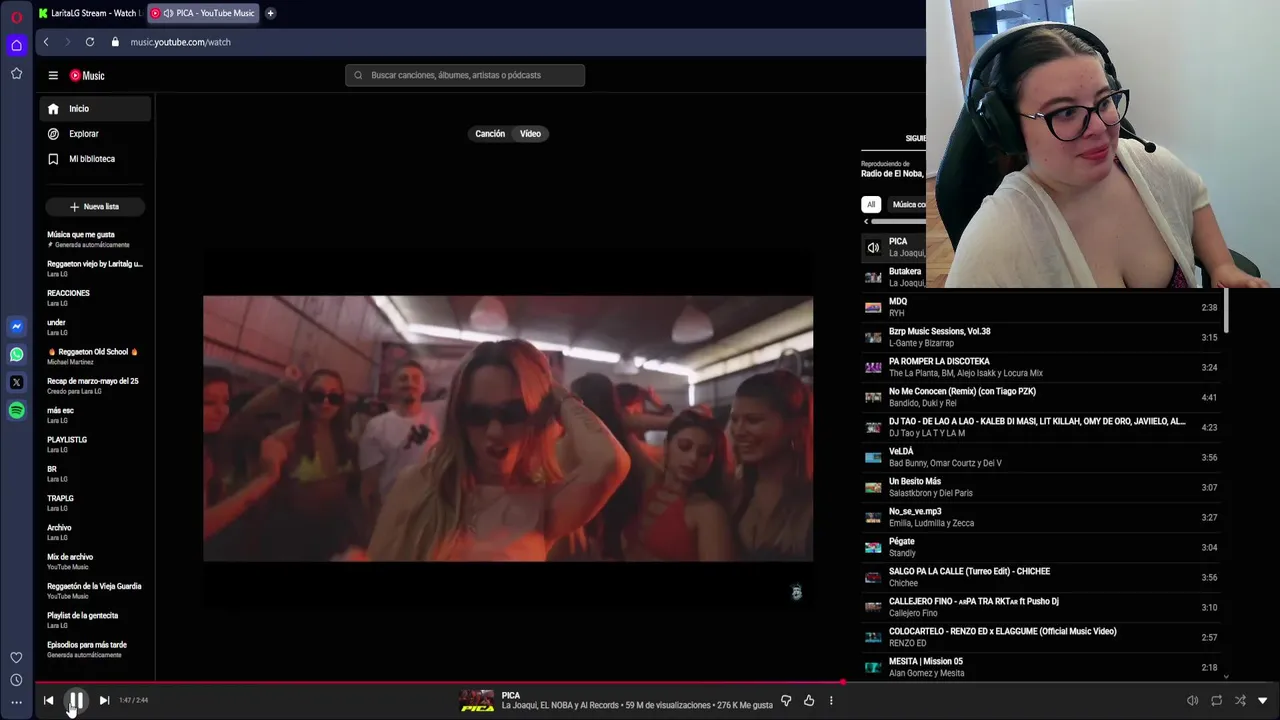Dislike the song PICA
This screenshot has height=720, width=1280.
pos(786,700)
